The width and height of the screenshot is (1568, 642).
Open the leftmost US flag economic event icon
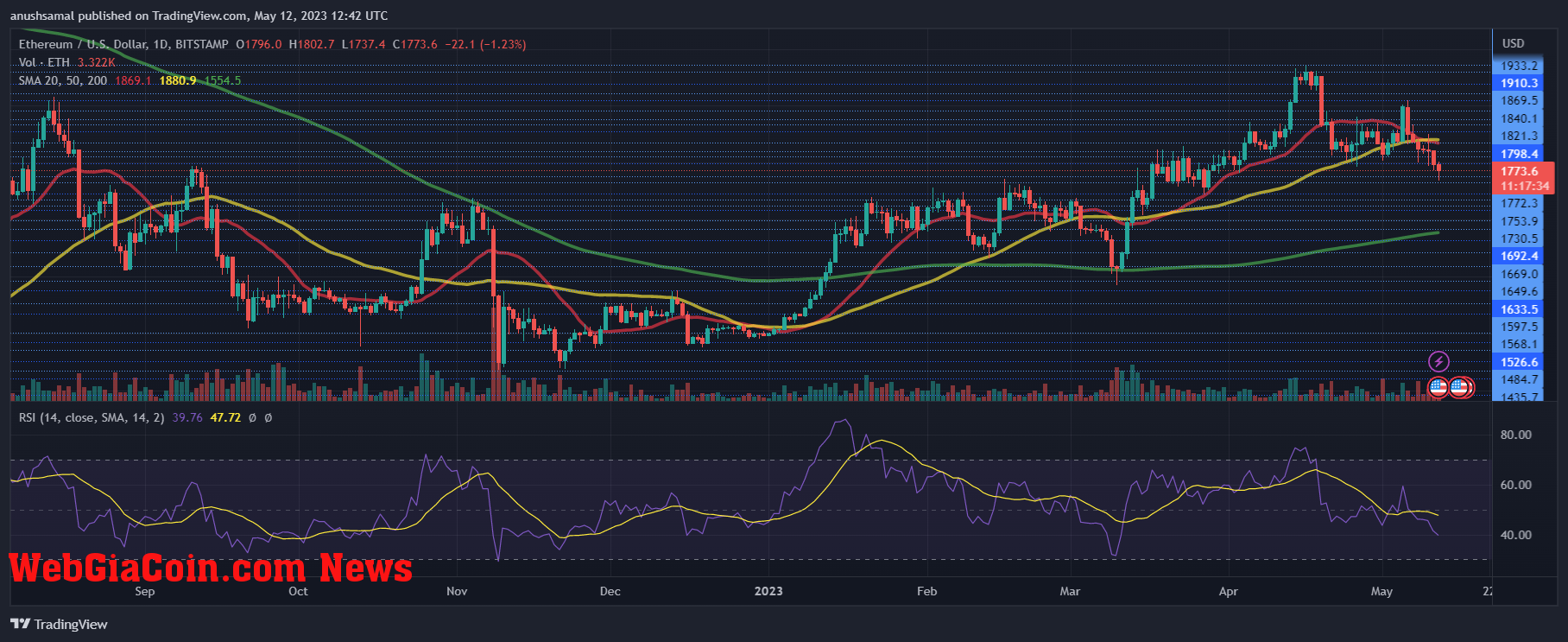[1438, 387]
